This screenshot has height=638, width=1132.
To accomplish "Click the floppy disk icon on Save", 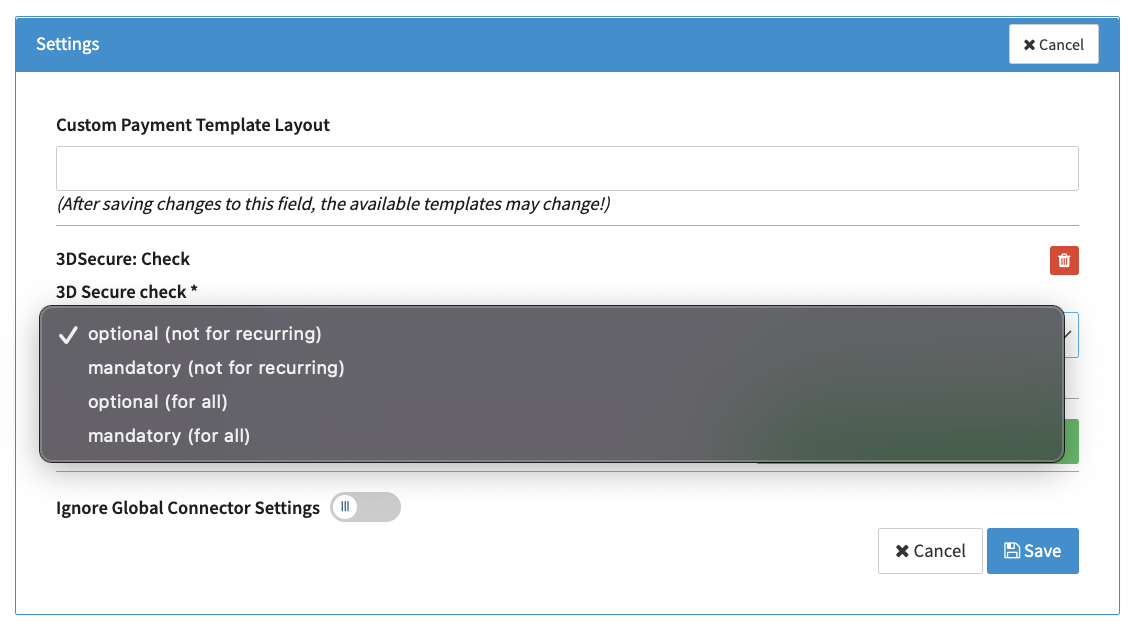I will coord(1012,551).
